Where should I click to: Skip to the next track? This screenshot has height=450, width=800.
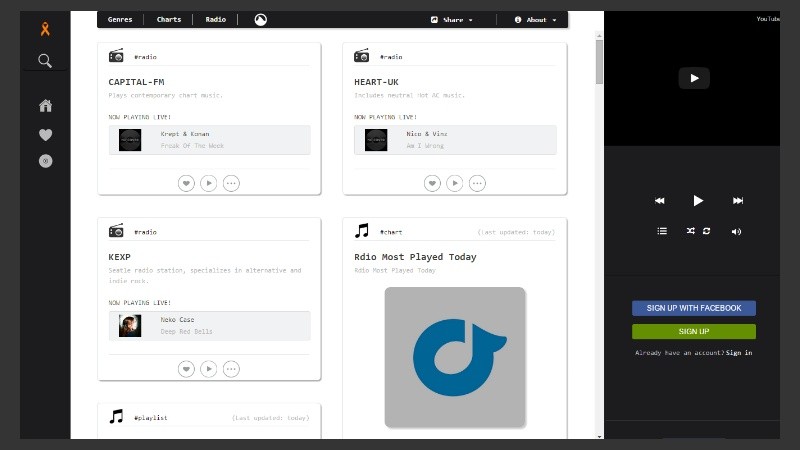(738, 201)
